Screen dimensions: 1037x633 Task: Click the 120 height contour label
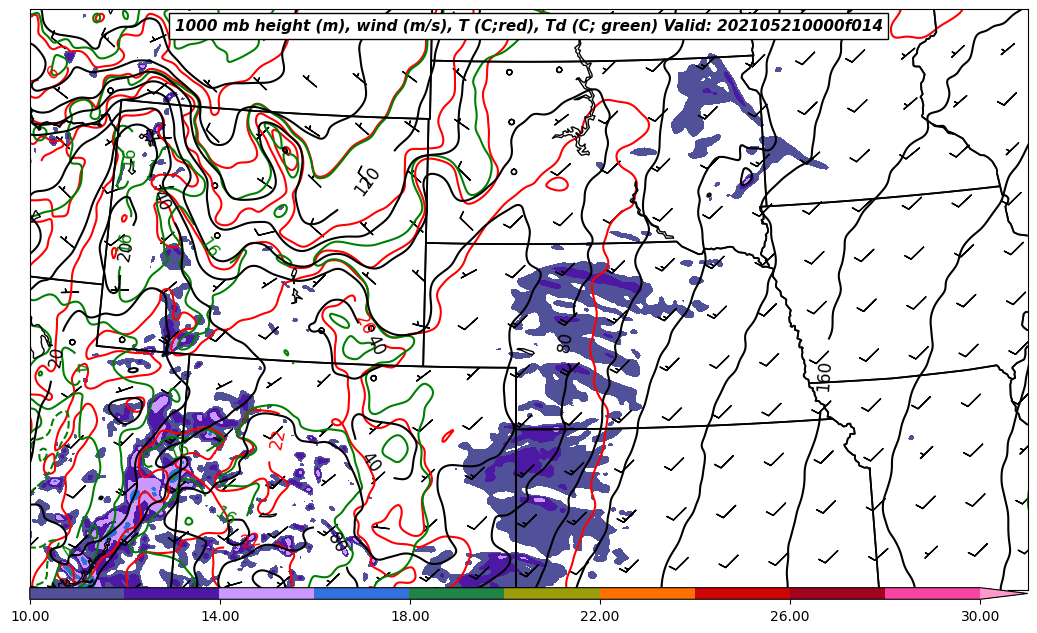tap(367, 181)
